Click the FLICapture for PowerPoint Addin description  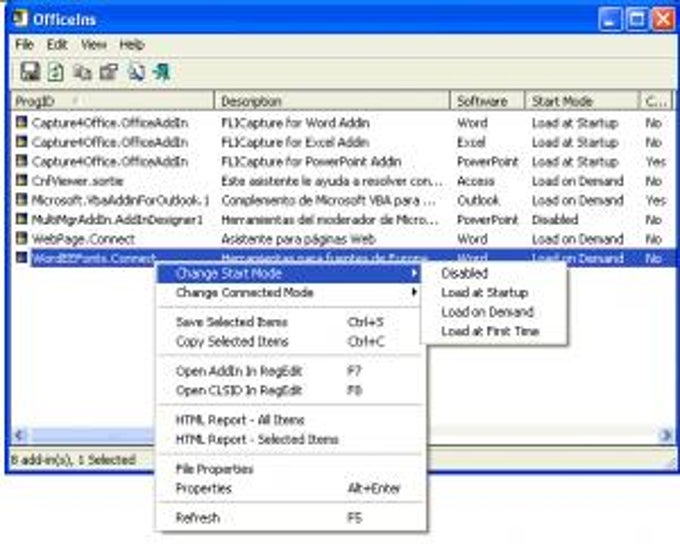click(311, 161)
